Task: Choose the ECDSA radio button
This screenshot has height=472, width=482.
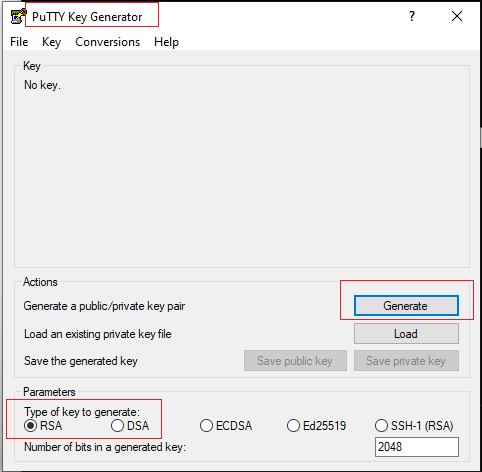Action: point(226,426)
